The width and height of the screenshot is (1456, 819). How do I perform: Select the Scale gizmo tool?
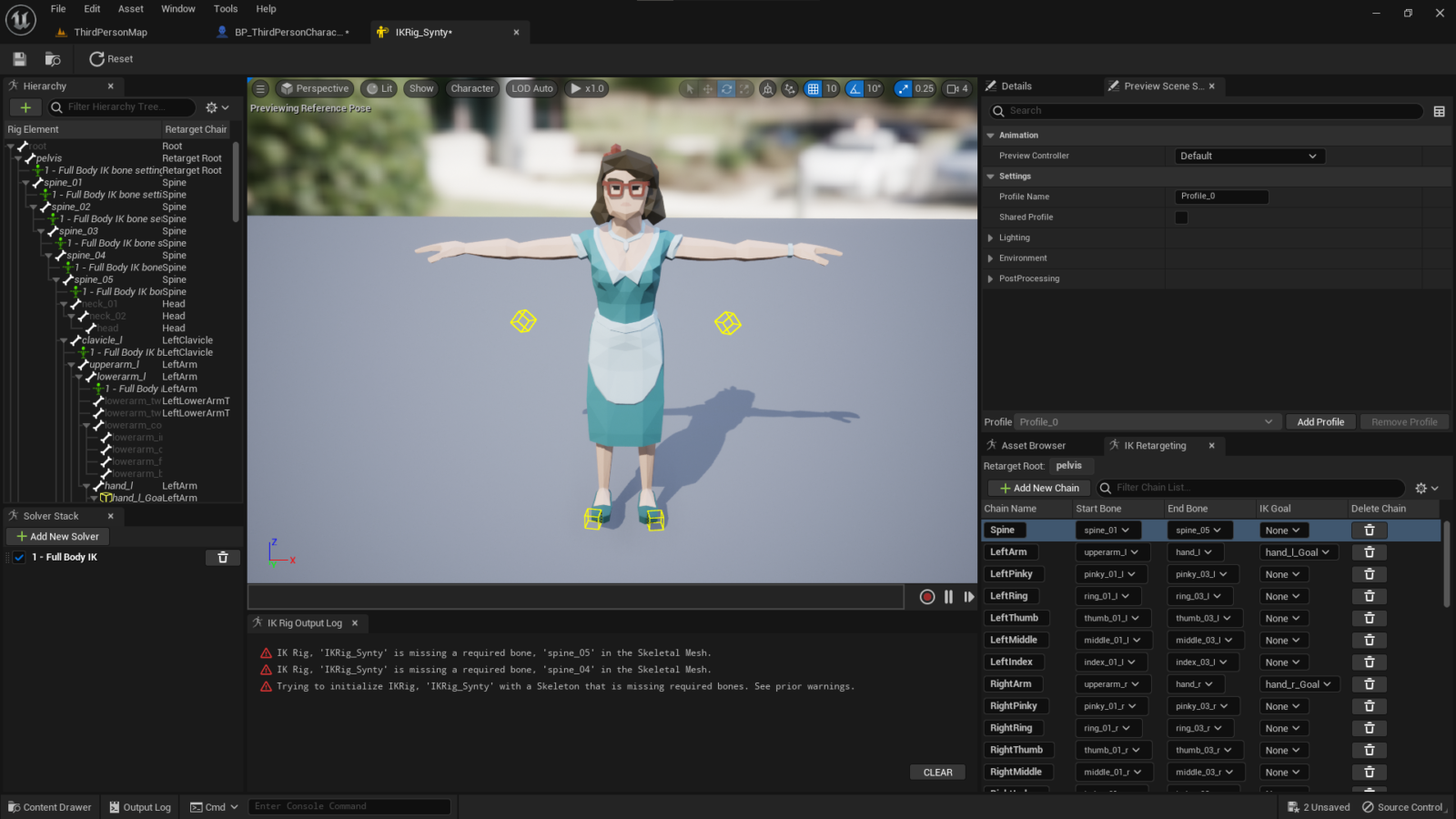tap(744, 88)
